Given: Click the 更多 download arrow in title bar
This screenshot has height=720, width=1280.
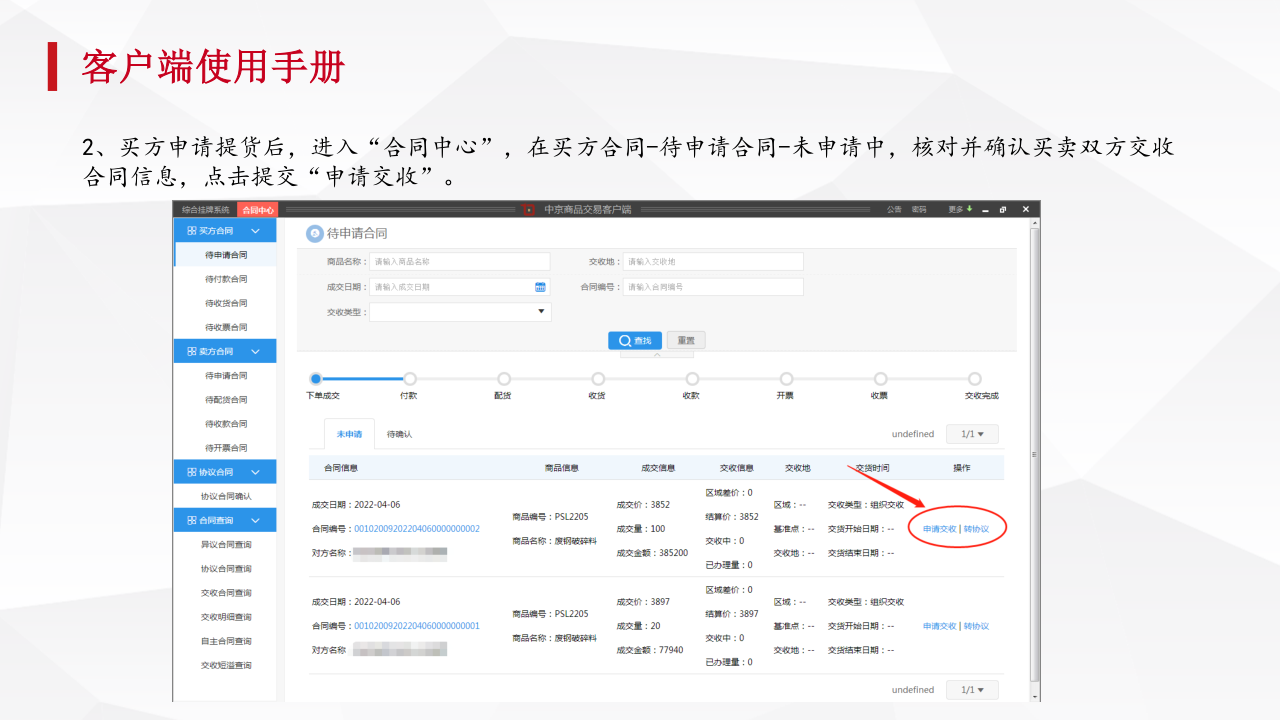Looking at the screenshot, I should (x=969, y=209).
